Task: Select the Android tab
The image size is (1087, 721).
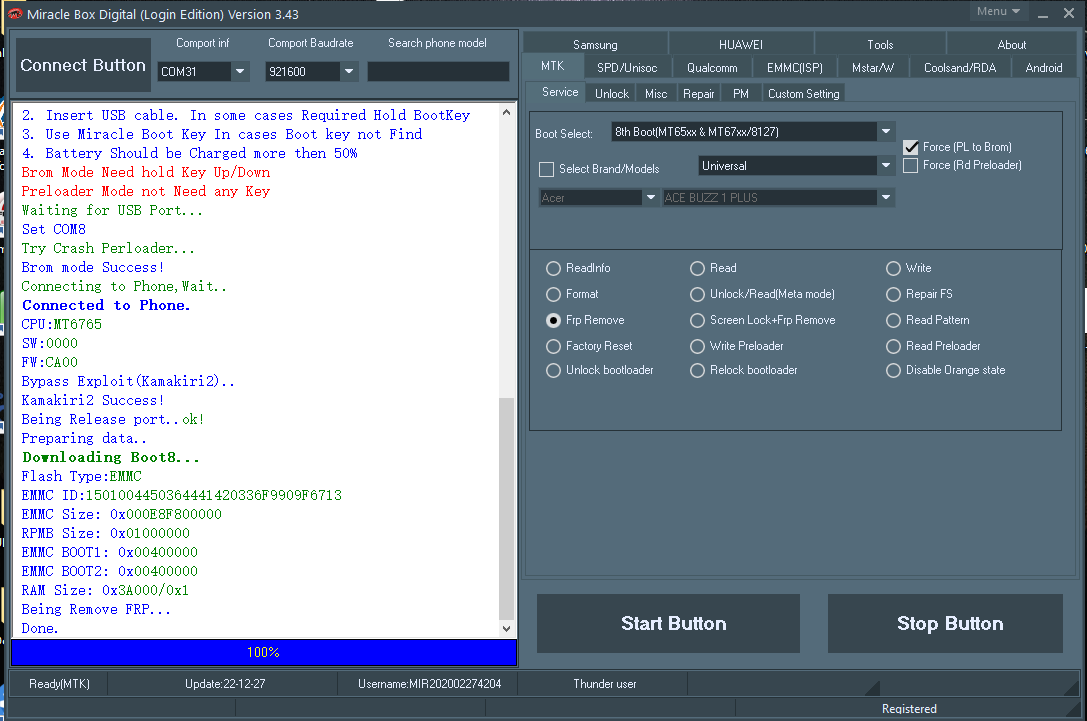Action: (x=1043, y=67)
